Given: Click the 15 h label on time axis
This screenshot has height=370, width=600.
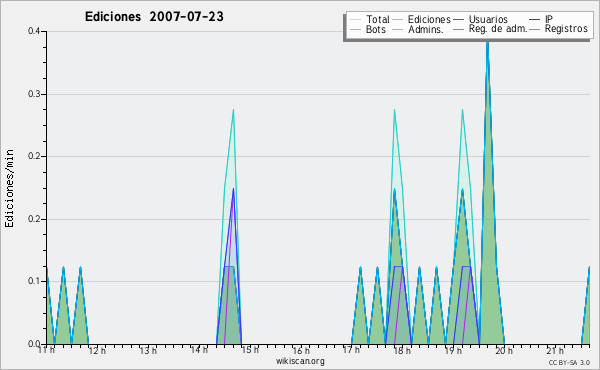Looking at the screenshot, I should pyautogui.click(x=250, y=350).
